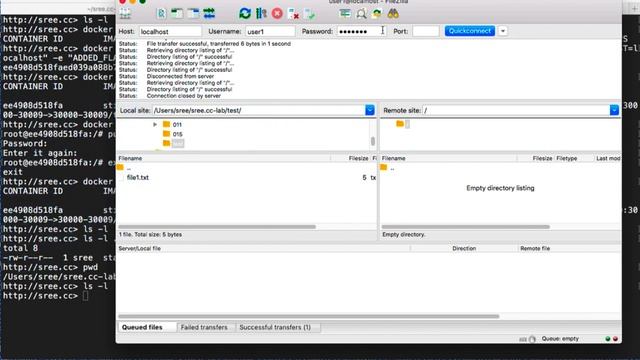Open Remote site path dropdown
The width and height of the screenshot is (640, 360).
(614, 110)
